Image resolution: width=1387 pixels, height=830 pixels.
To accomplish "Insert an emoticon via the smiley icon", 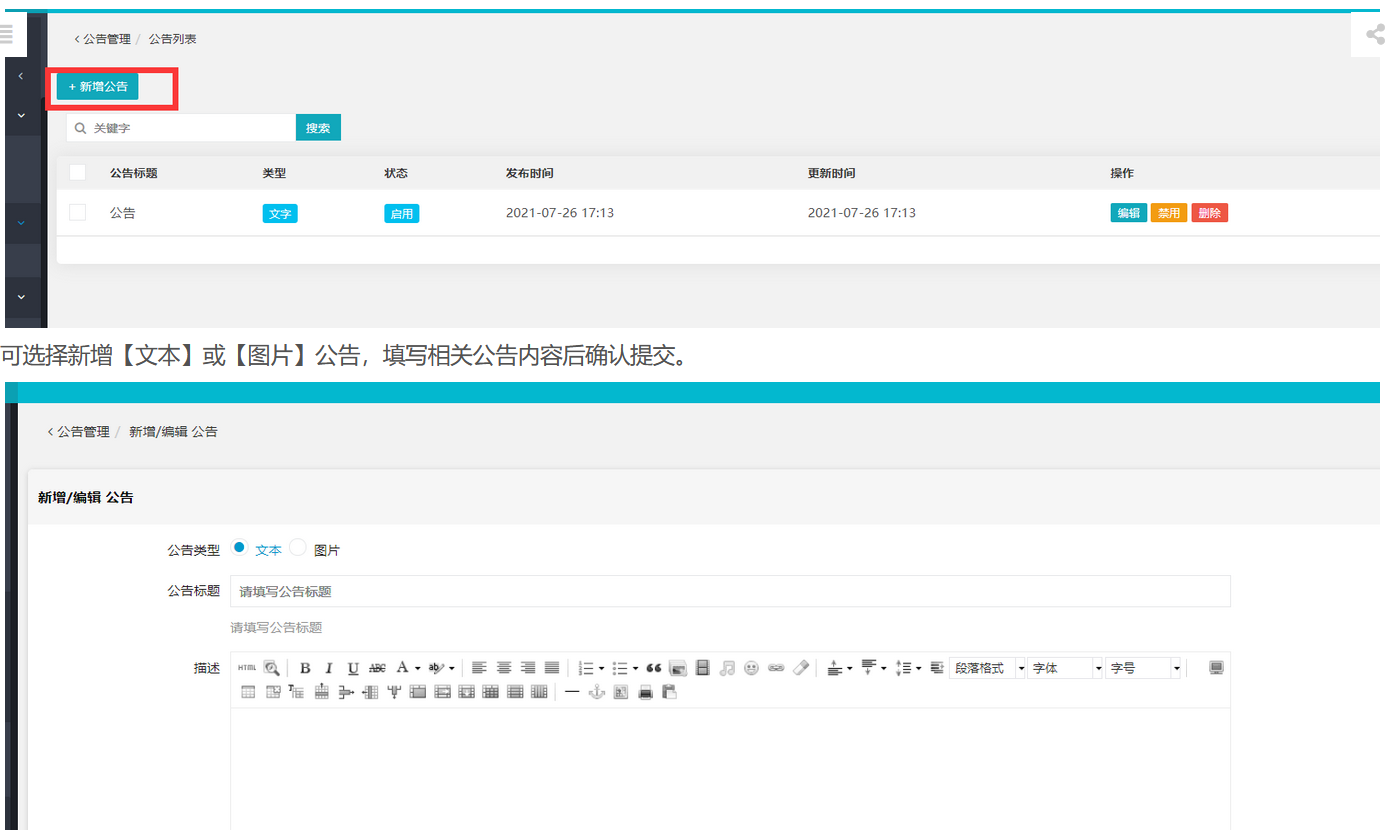I will [x=751, y=668].
